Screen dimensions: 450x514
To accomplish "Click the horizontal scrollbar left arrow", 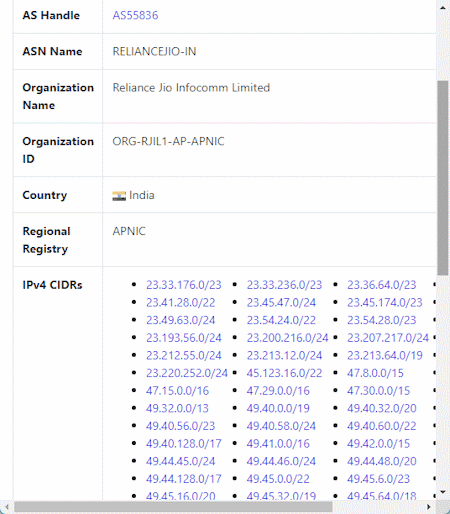I will (x=7, y=507).
